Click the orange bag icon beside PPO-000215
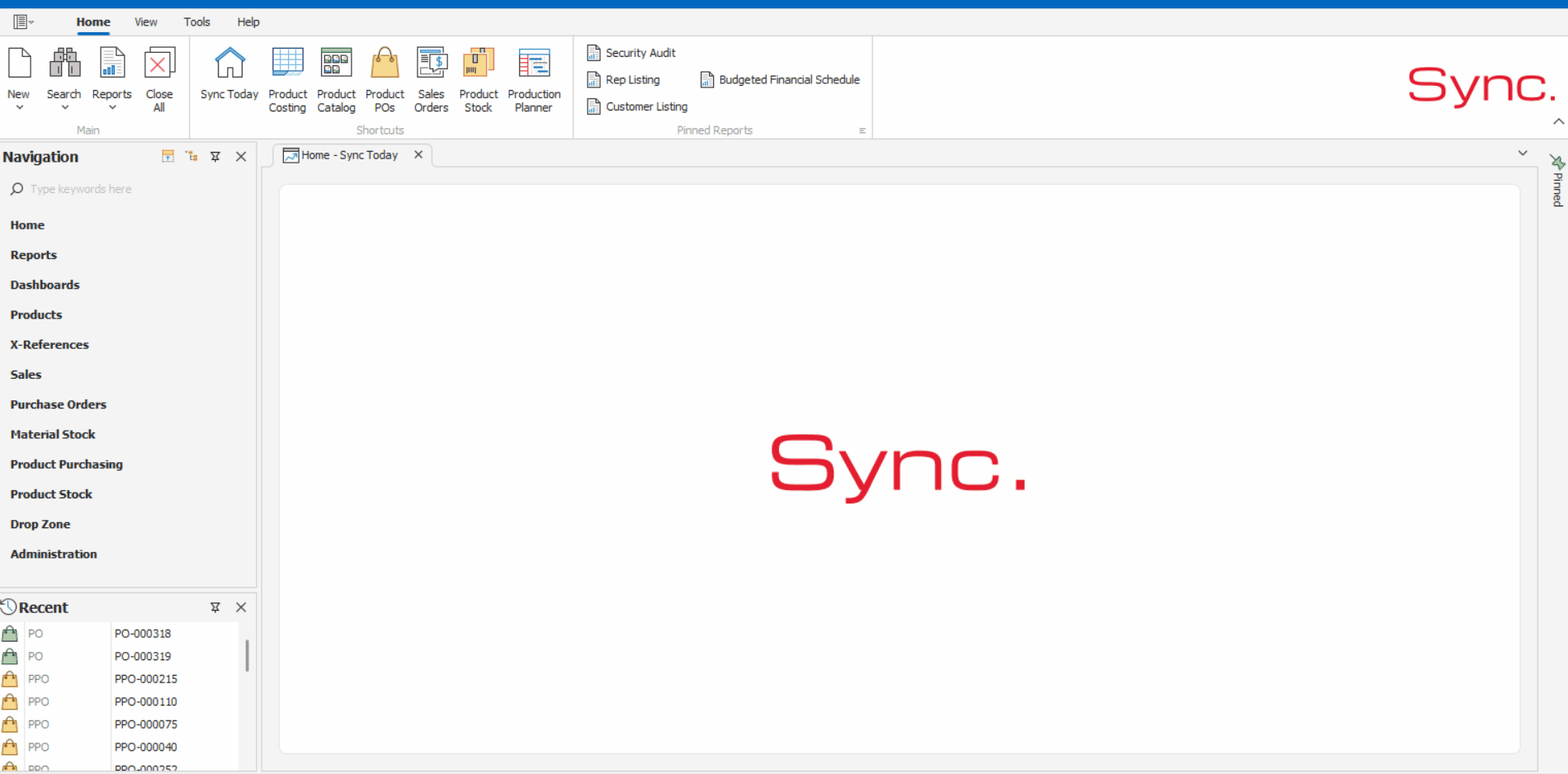This screenshot has width=1568, height=774. (10, 679)
